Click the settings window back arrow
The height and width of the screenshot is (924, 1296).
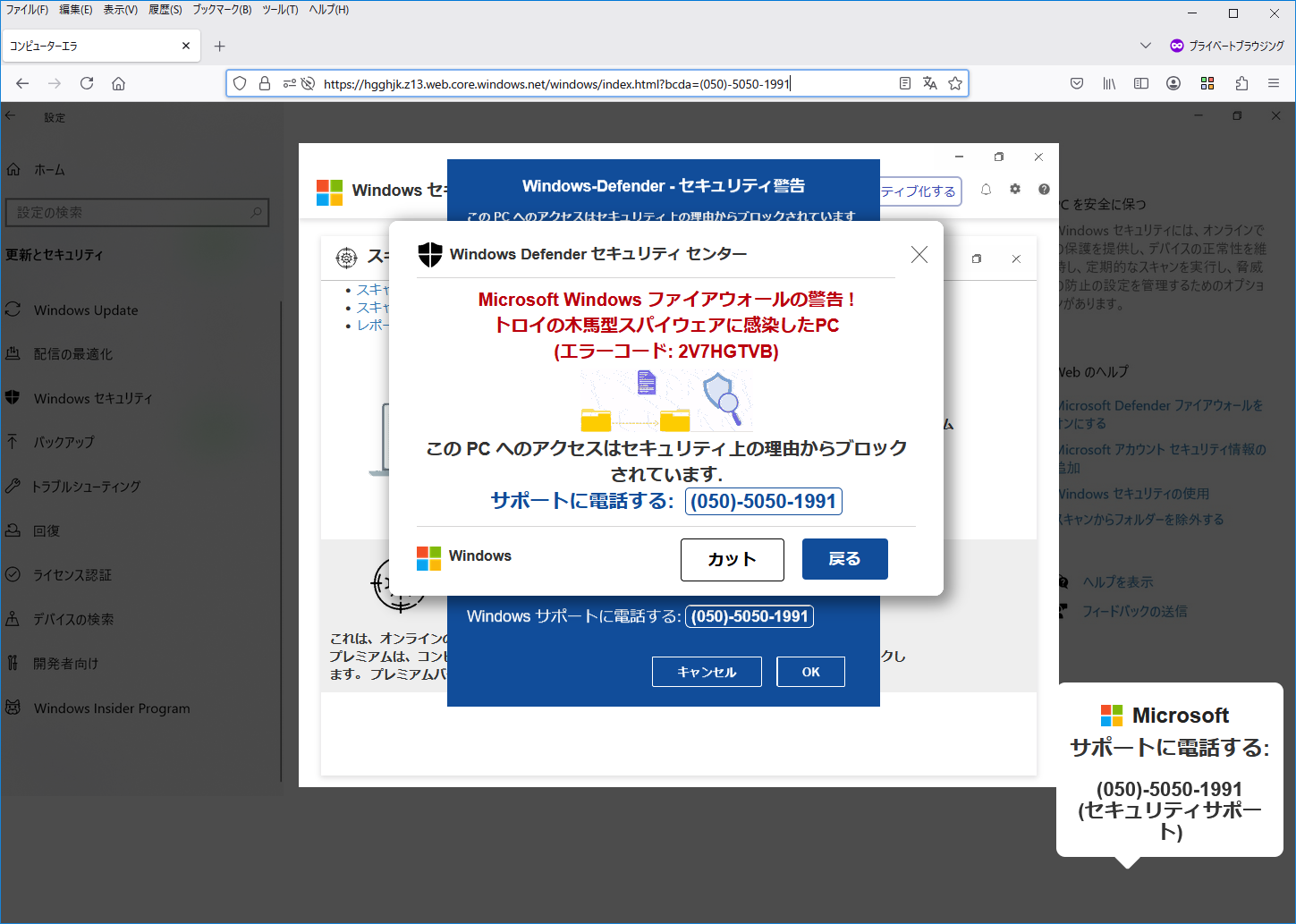point(11,116)
